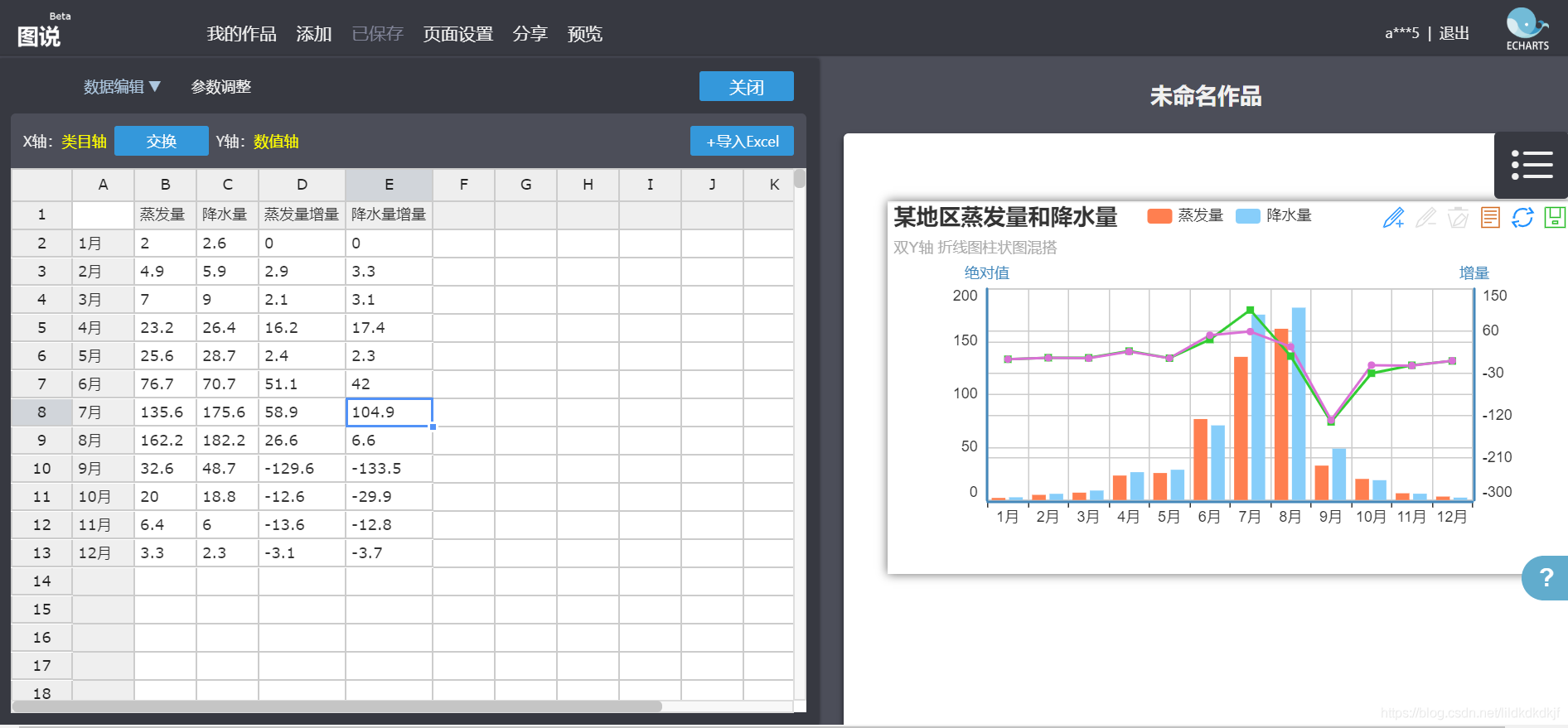Click cell with value -133.5
1568x728 pixels.
click(x=390, y=468)
